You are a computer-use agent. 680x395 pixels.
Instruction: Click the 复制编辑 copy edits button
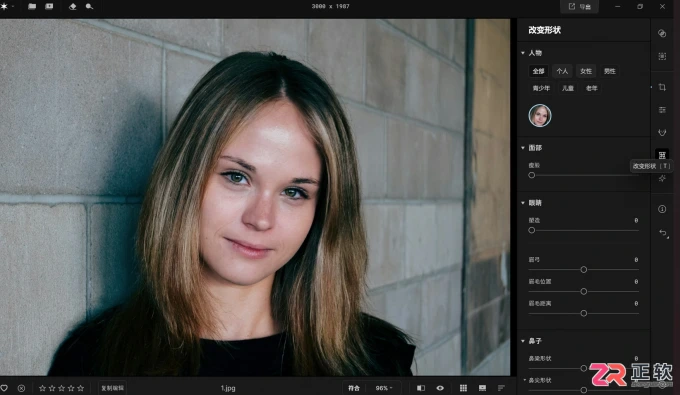(112, 388)
